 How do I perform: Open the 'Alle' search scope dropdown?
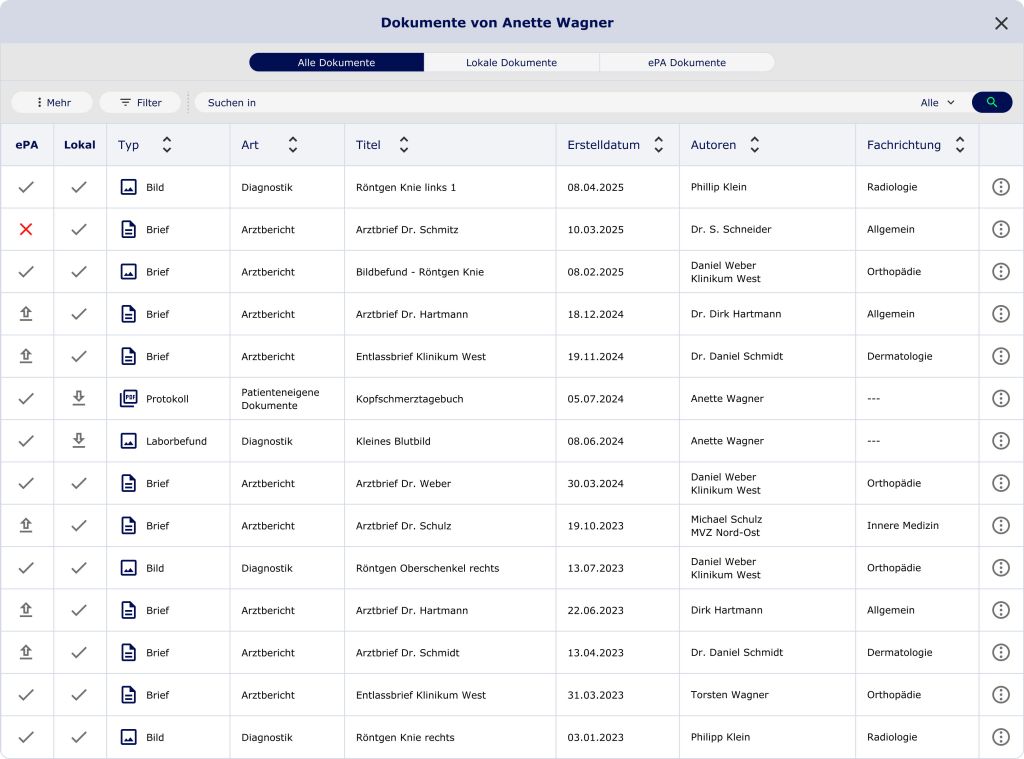tap(937, 102)
